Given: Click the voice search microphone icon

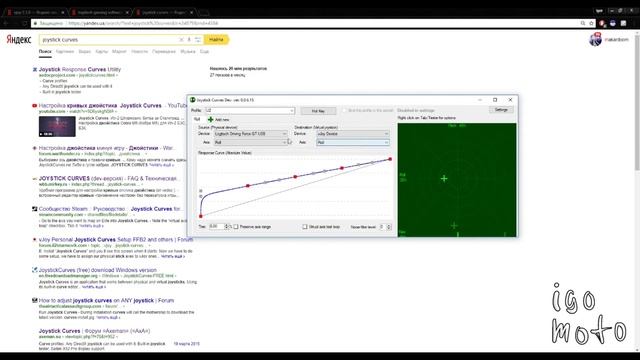Looking at the screenshot, I should (189, 40).
